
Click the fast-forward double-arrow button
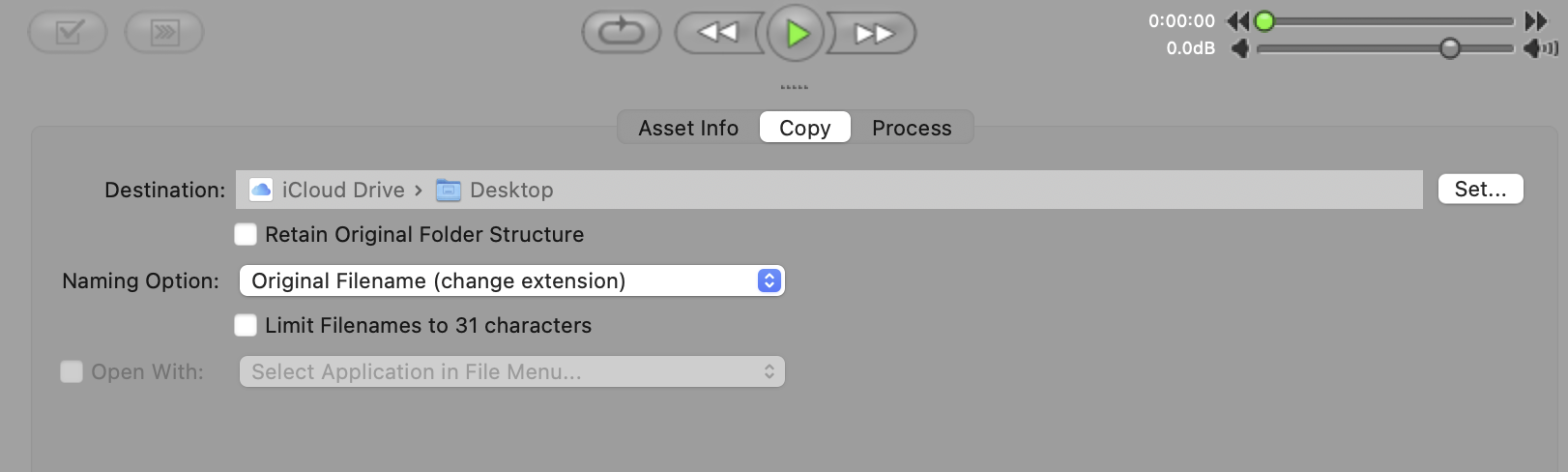pos(872,34)
